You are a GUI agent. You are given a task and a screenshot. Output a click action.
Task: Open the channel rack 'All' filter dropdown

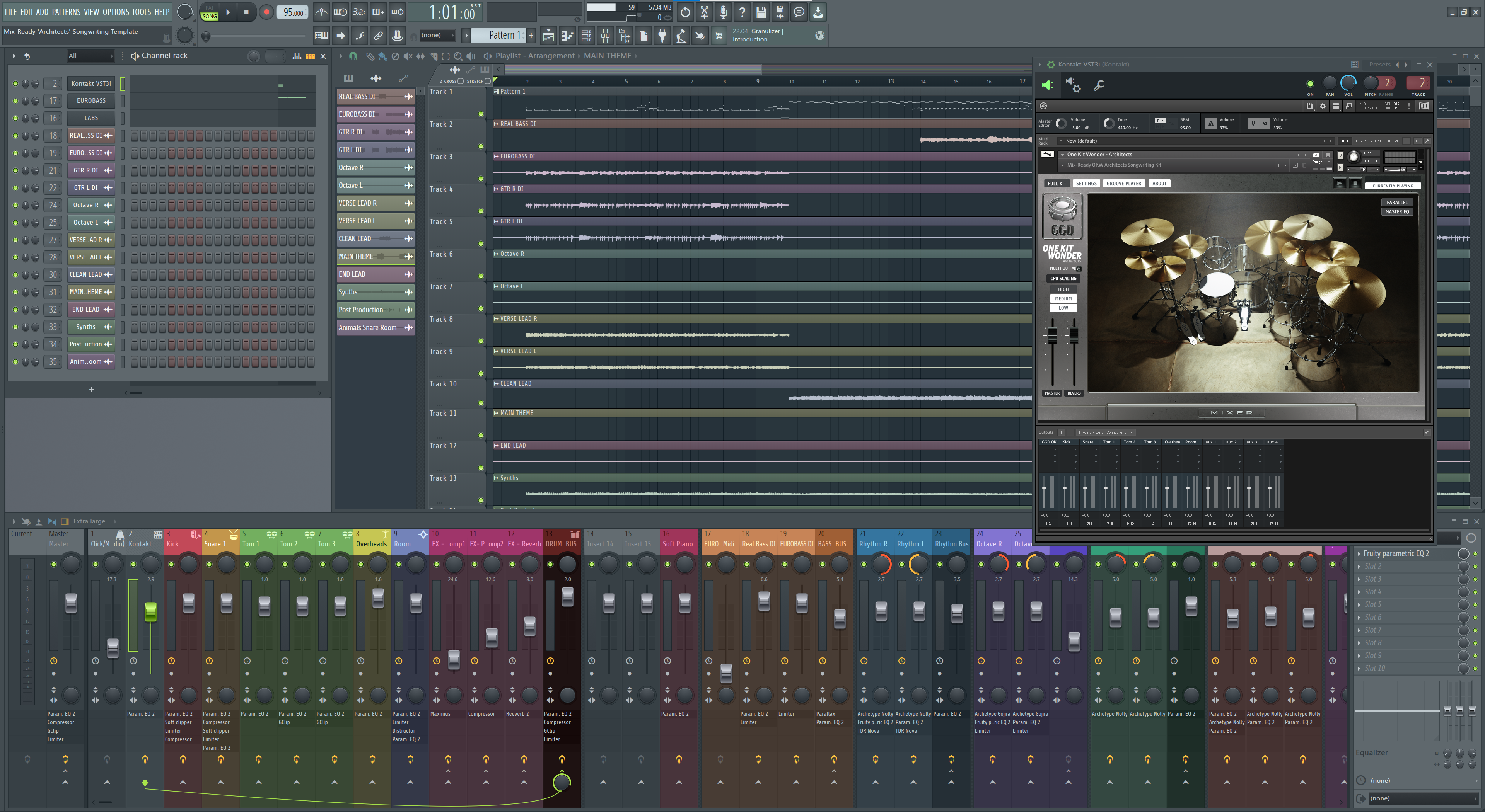click(90, 56)
